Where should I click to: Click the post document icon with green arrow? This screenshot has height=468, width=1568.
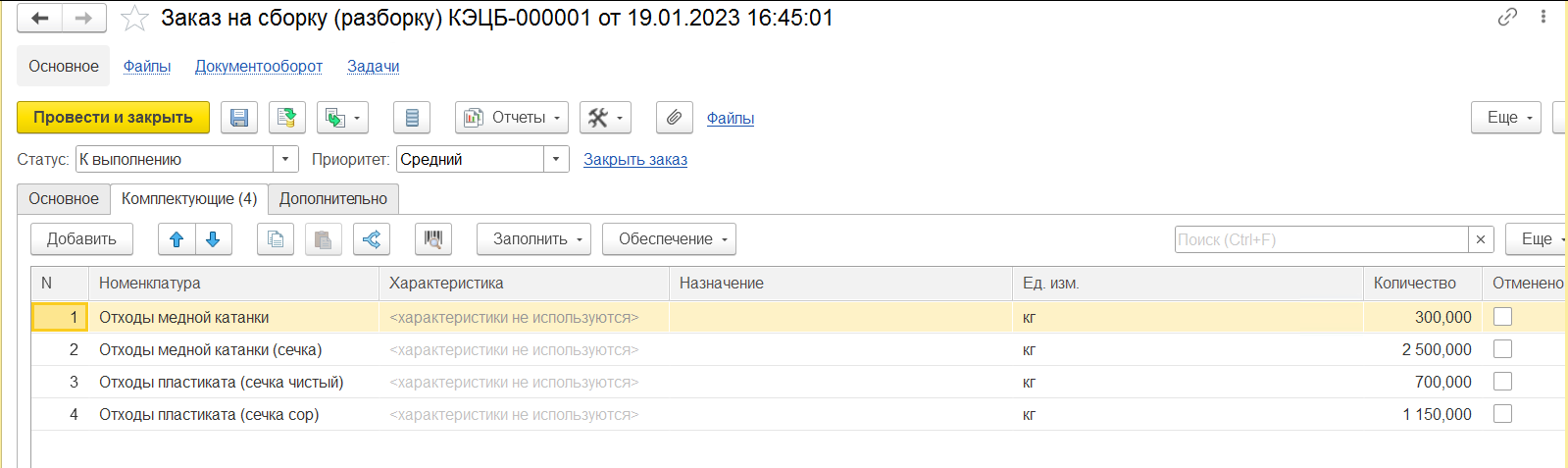click(x=286, y=118)
